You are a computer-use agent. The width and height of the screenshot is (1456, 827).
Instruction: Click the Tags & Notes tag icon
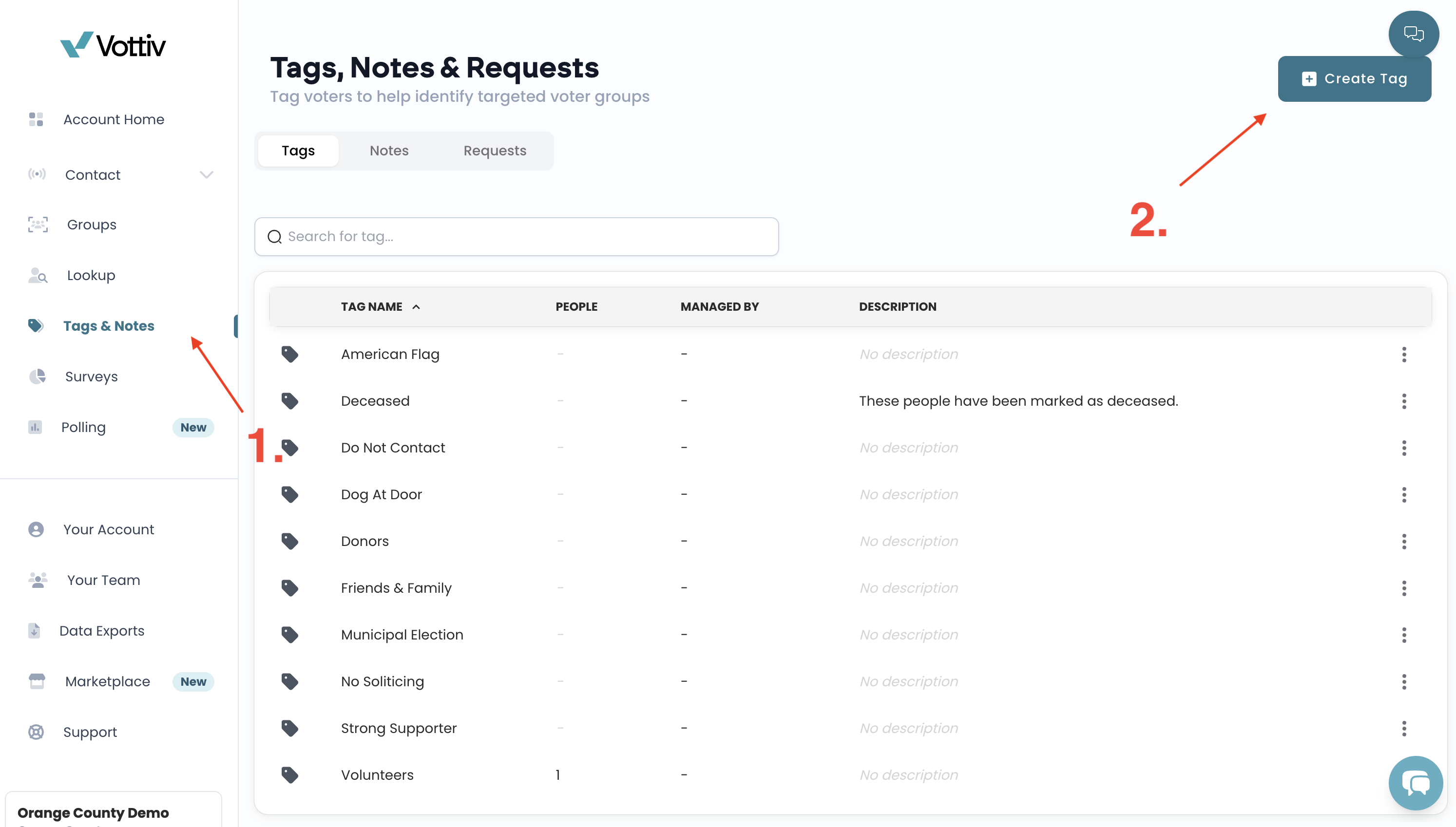36,325
